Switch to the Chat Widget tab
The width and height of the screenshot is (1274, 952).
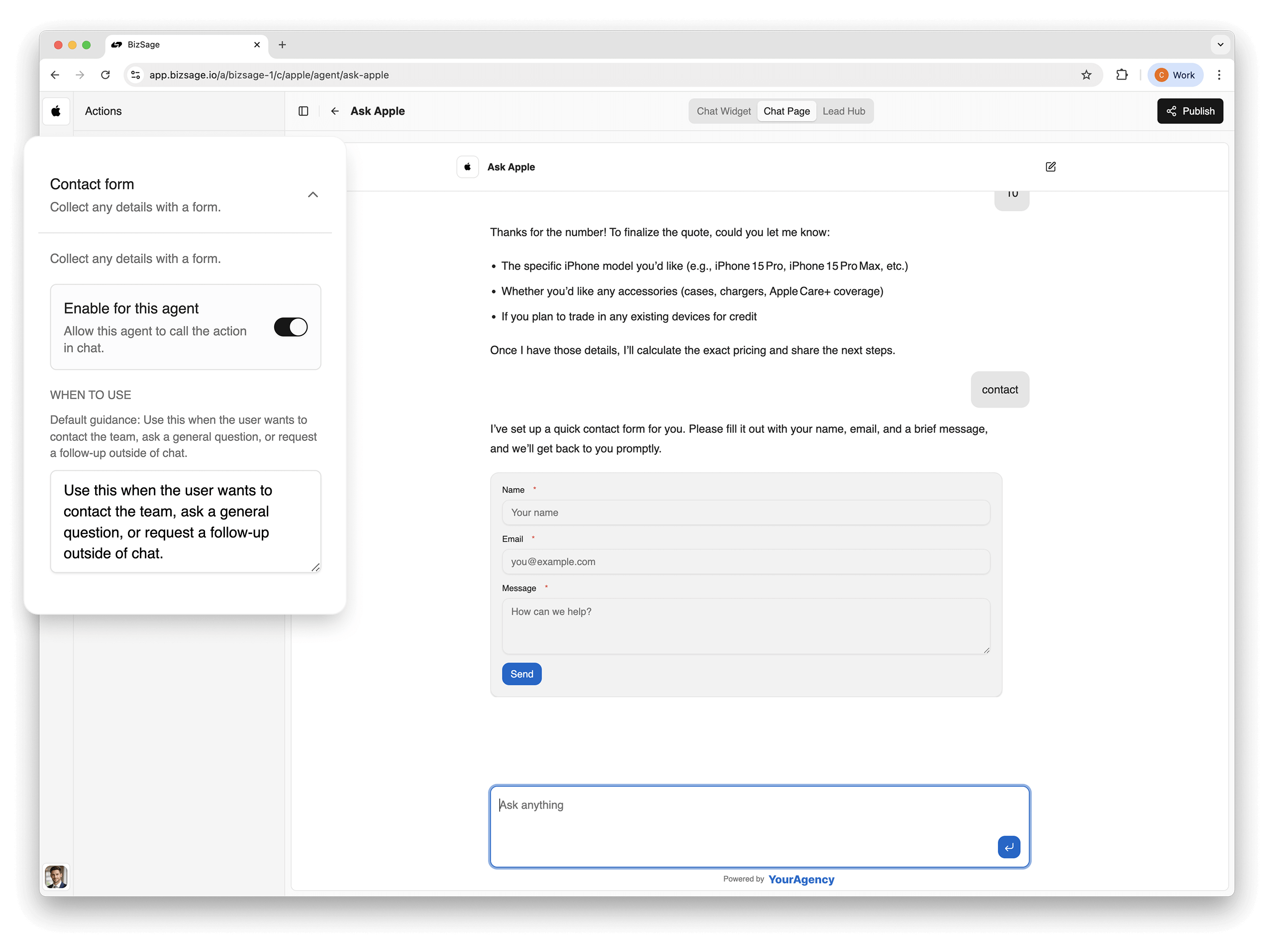pos(724,111)
